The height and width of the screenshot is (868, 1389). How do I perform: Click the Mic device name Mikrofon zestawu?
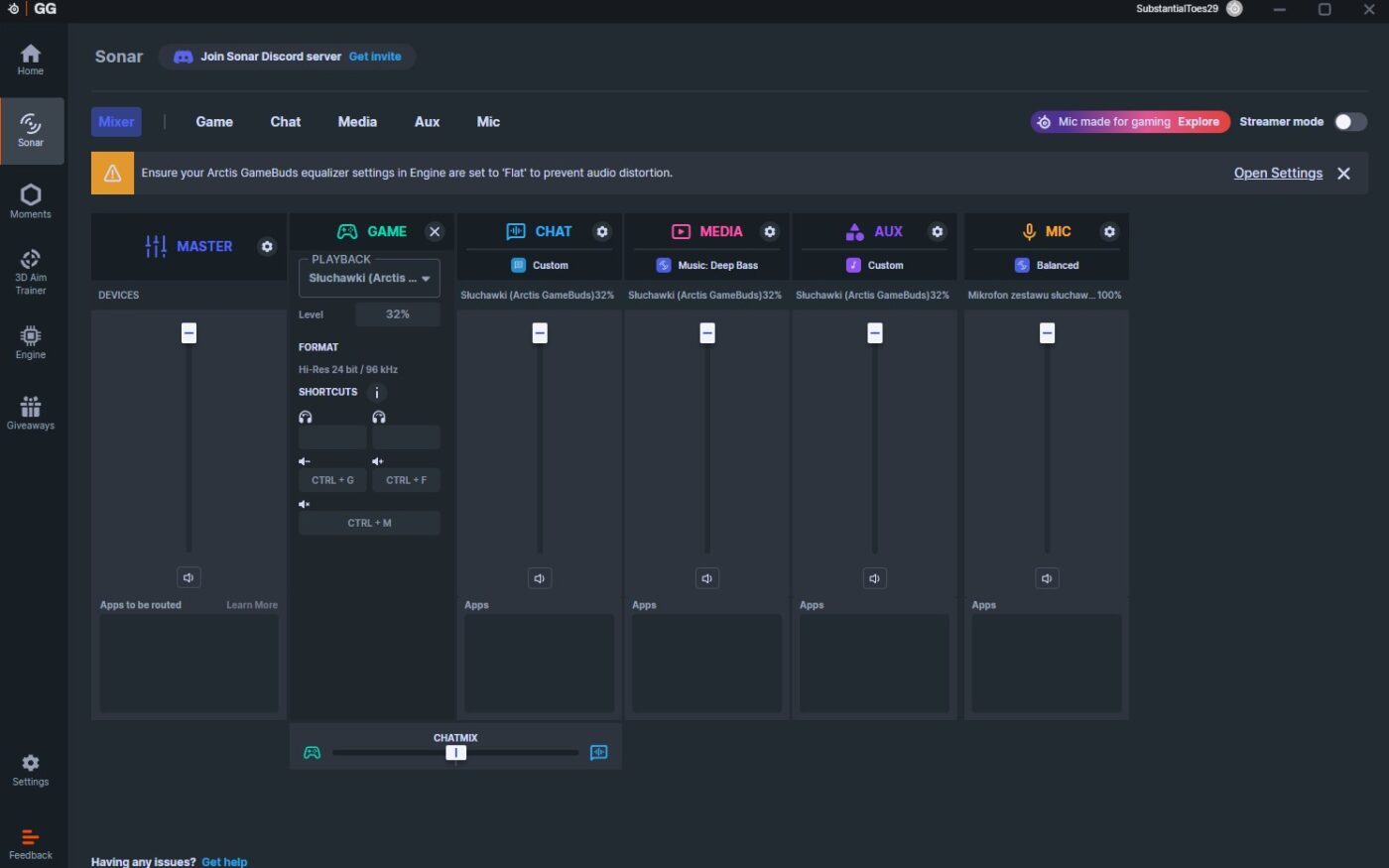pyautogui.click(x=1031, y=296)
